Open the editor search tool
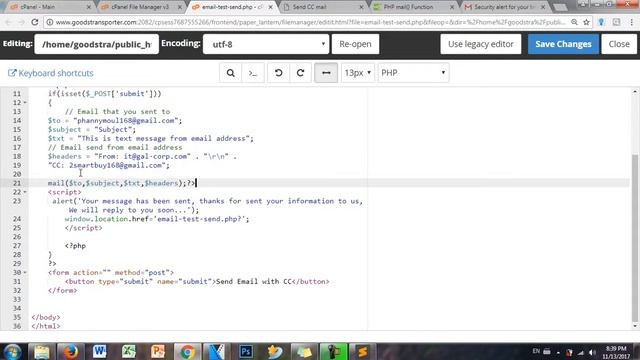Image resolution: width=640 pixels, height=360 pixels. pyautogui.click(x=230, y=73)
